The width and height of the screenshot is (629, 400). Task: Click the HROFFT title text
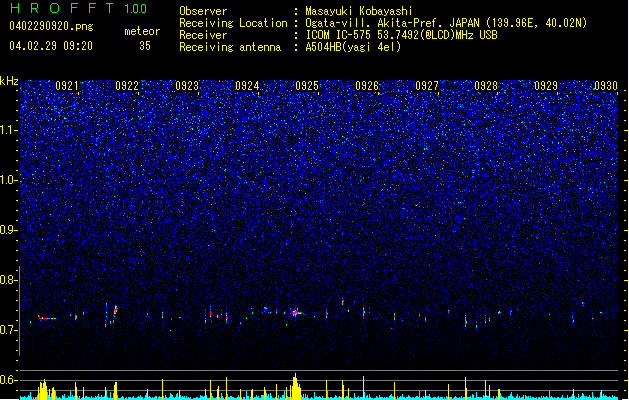[62, 8]
